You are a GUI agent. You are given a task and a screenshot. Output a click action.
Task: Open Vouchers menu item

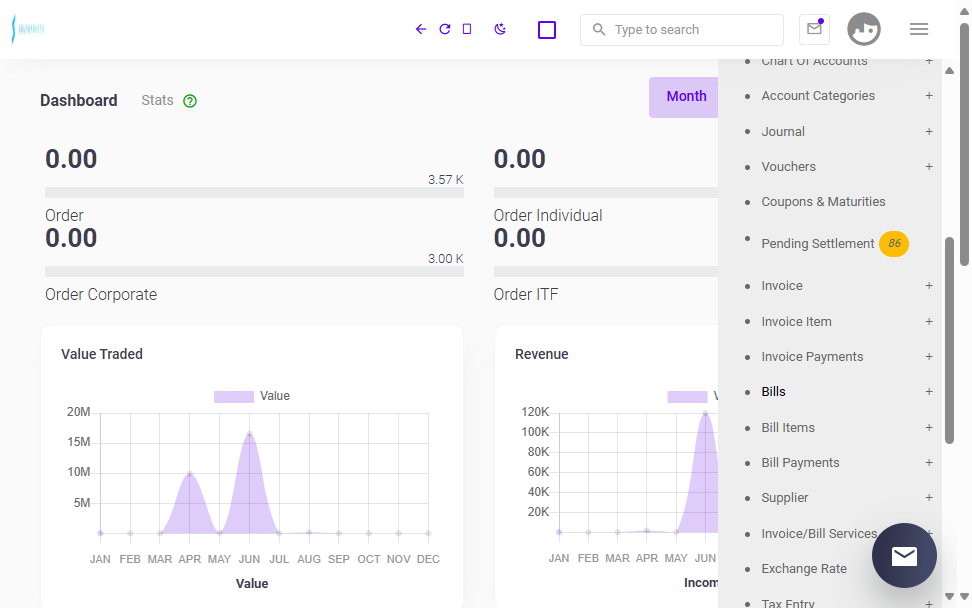tap(789, 167)
